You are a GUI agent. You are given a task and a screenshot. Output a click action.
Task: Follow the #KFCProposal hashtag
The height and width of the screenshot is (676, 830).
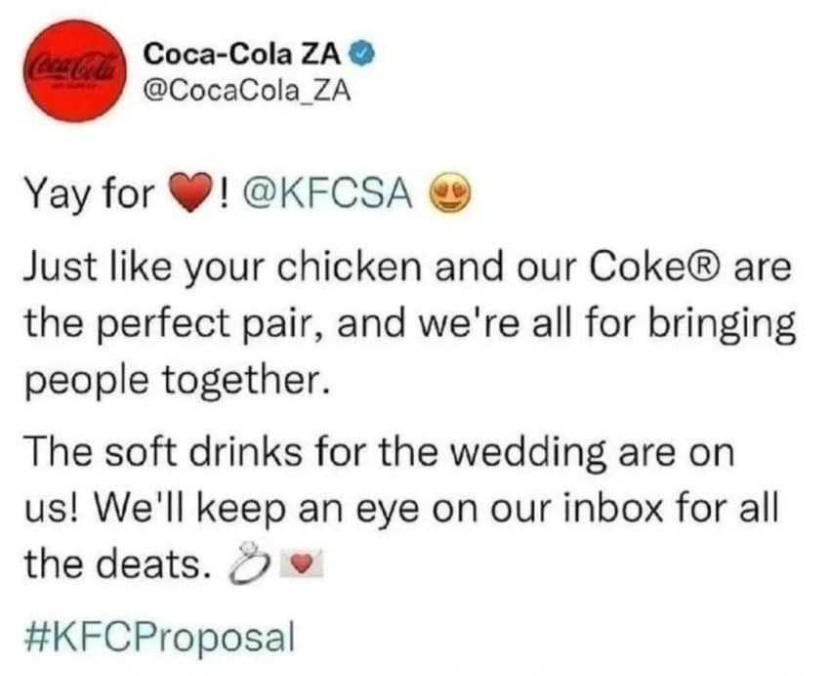click(158, 633)
